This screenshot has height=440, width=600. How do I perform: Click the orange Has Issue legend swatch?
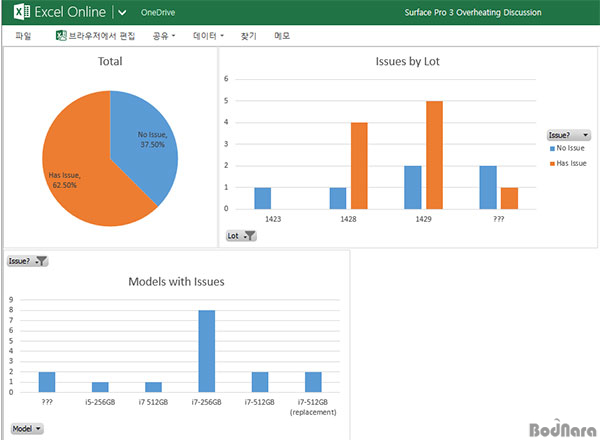coord(552,164)
